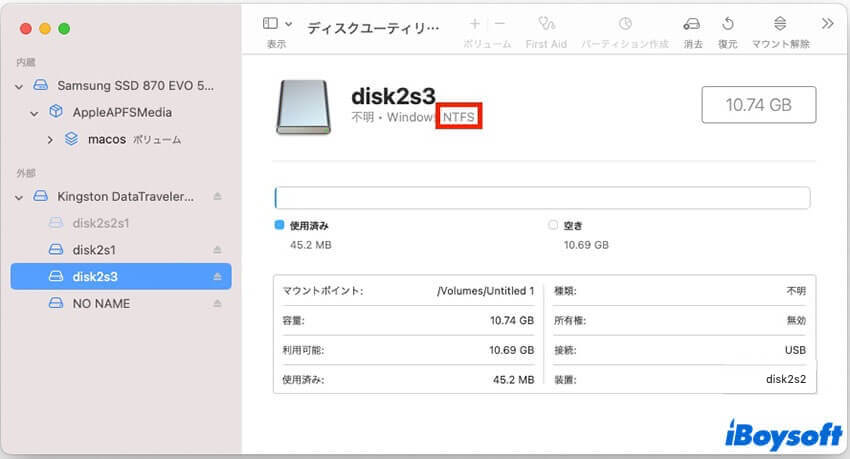
Task: Click the AppleAPFSMedia container cube icon
Action: [x=56, y=111]
